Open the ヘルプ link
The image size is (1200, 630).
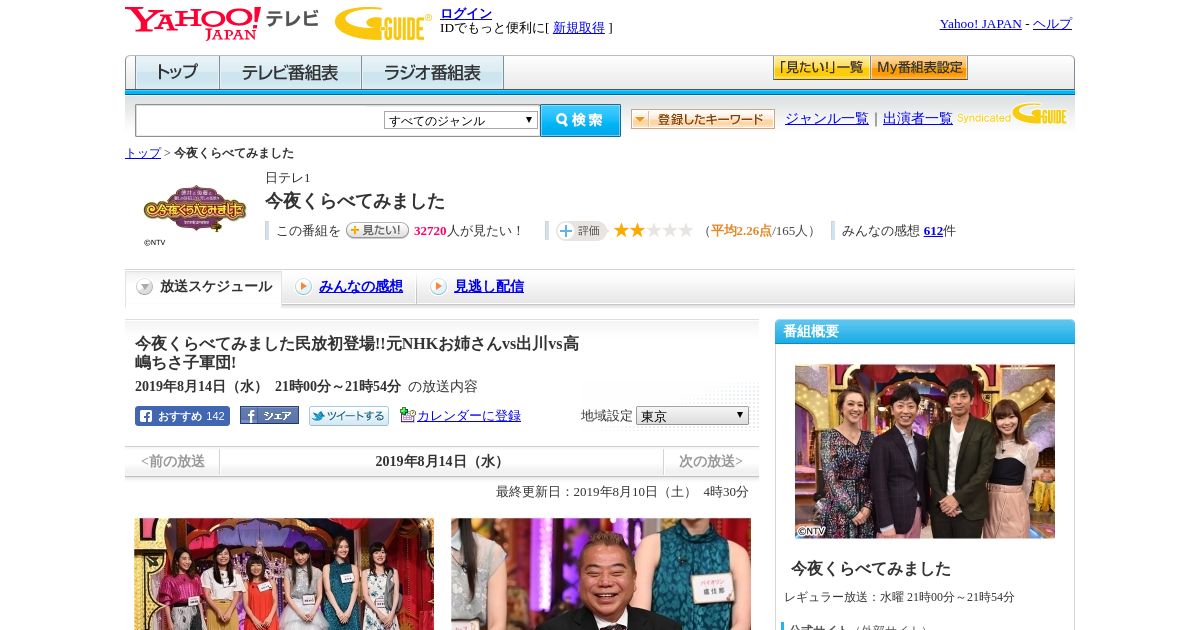pyautogui.click(x=1052, y=24)
